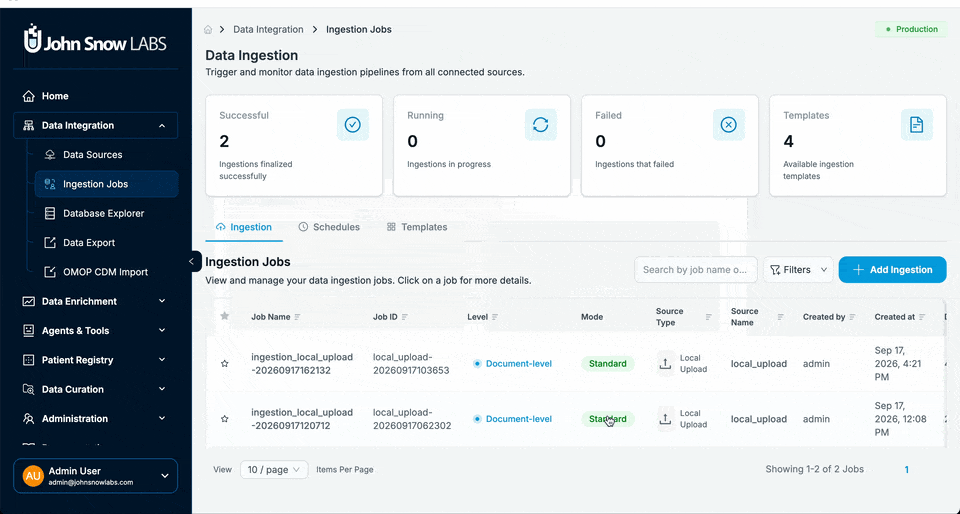The width and height of the screenshot is (960, 514).
Task: Click the home icon in breadcrumb
Action: pyautogui.click(x=208, y=29)
